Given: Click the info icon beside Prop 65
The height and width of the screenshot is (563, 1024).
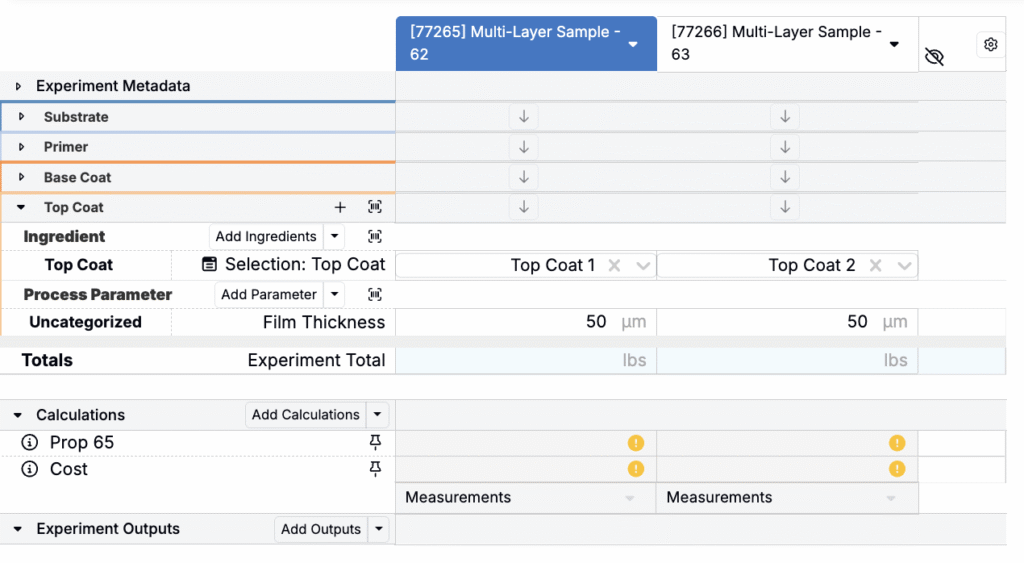Looking at the screenshot, I should (x=29, y=442).
